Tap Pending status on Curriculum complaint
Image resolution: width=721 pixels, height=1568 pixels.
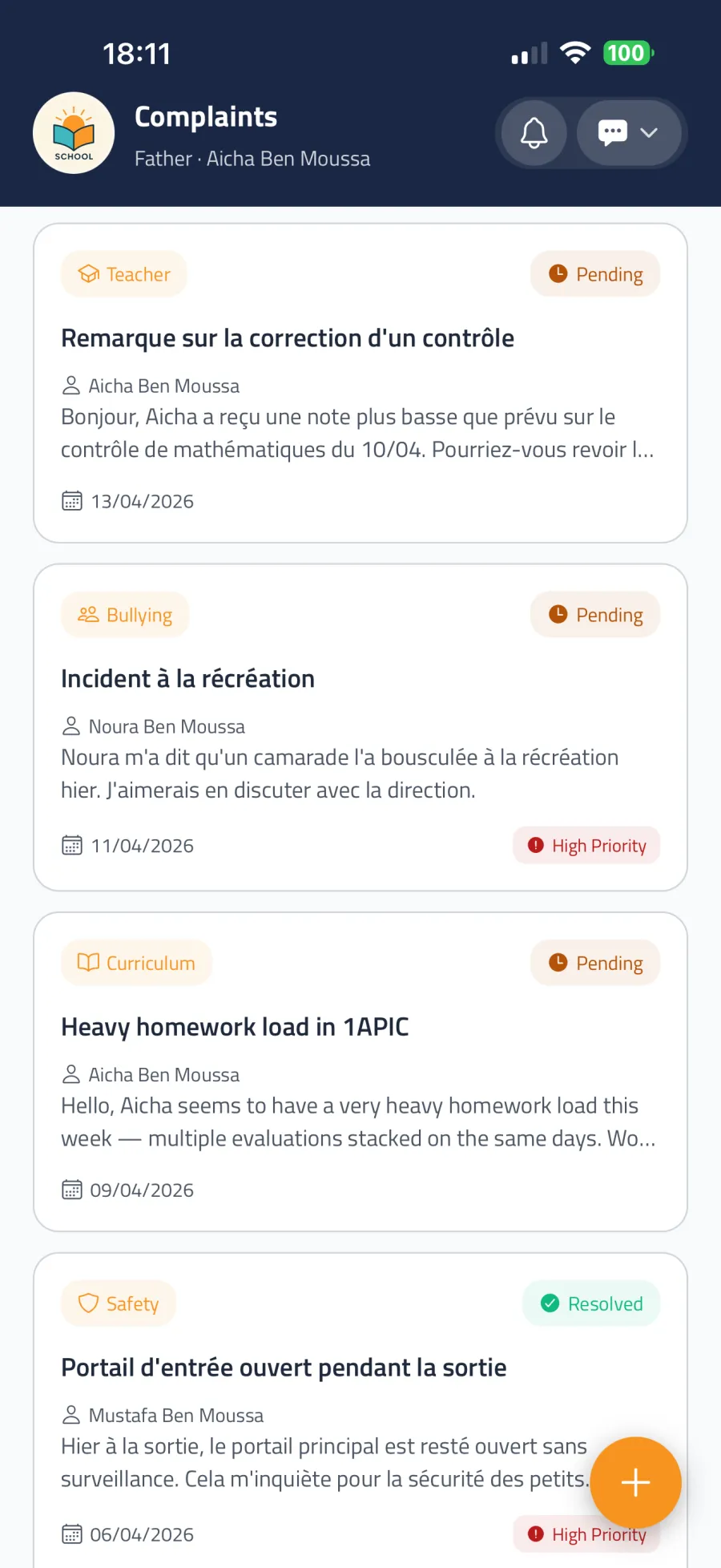(595, 963)
